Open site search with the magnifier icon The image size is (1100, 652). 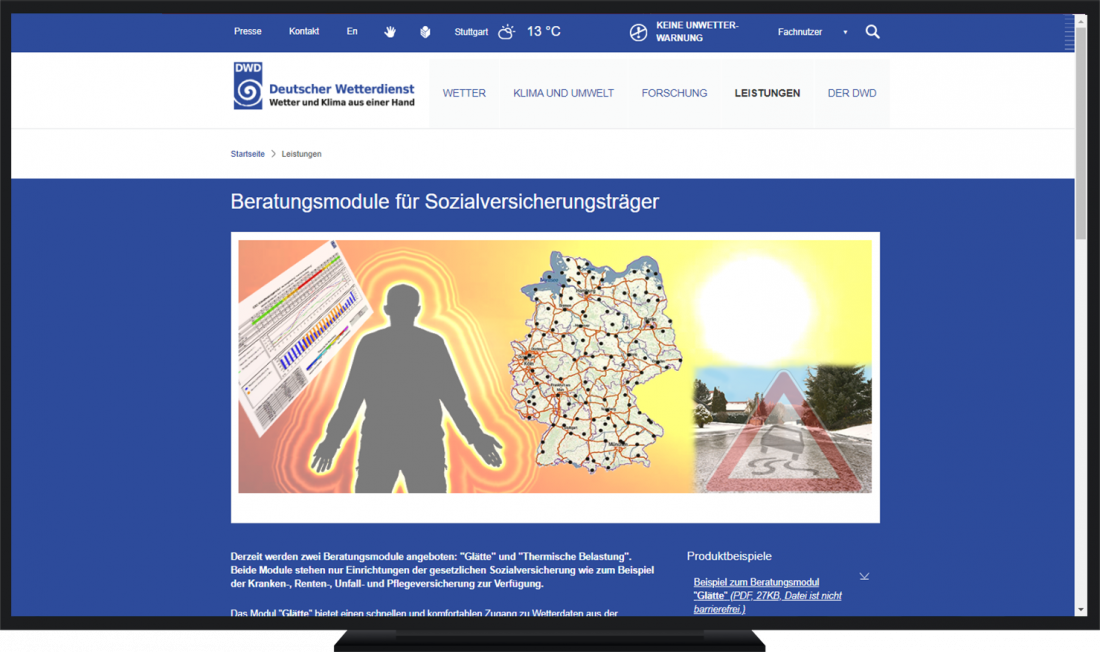click(x=872, y=31)
